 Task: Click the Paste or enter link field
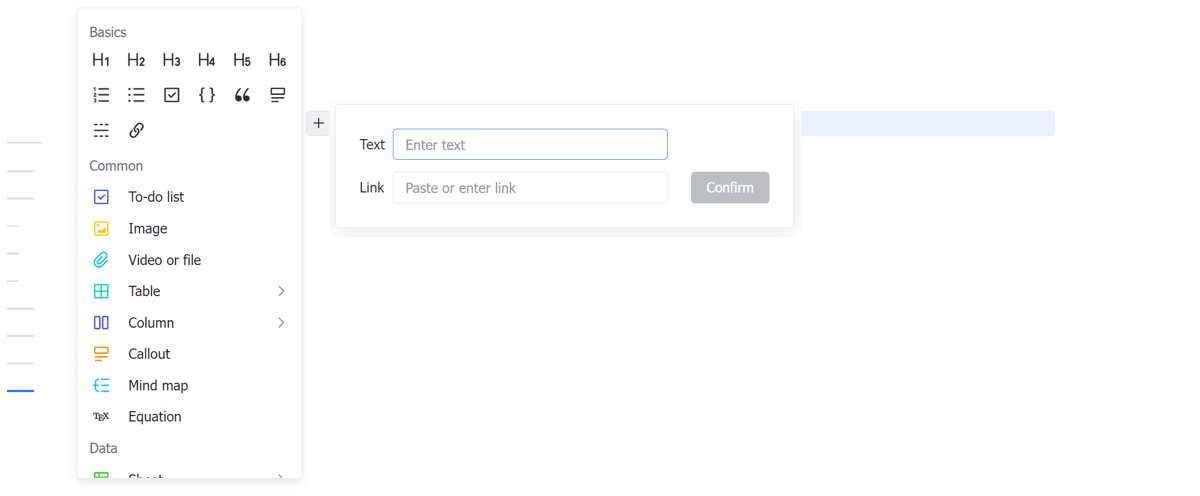click(530, 188)
